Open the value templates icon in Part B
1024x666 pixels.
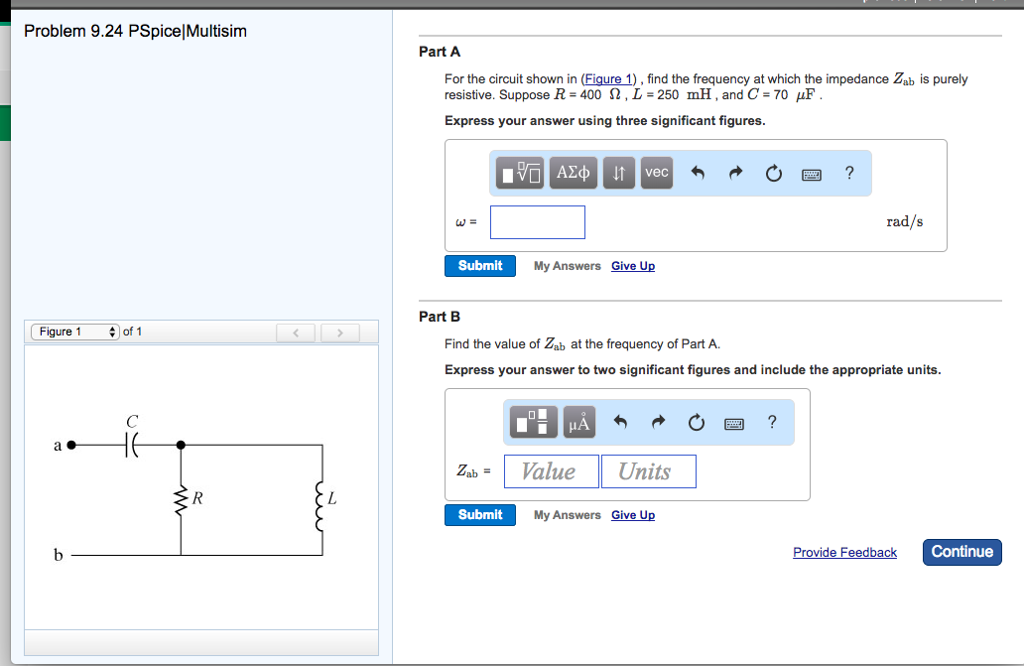click(x=532, y=421)
